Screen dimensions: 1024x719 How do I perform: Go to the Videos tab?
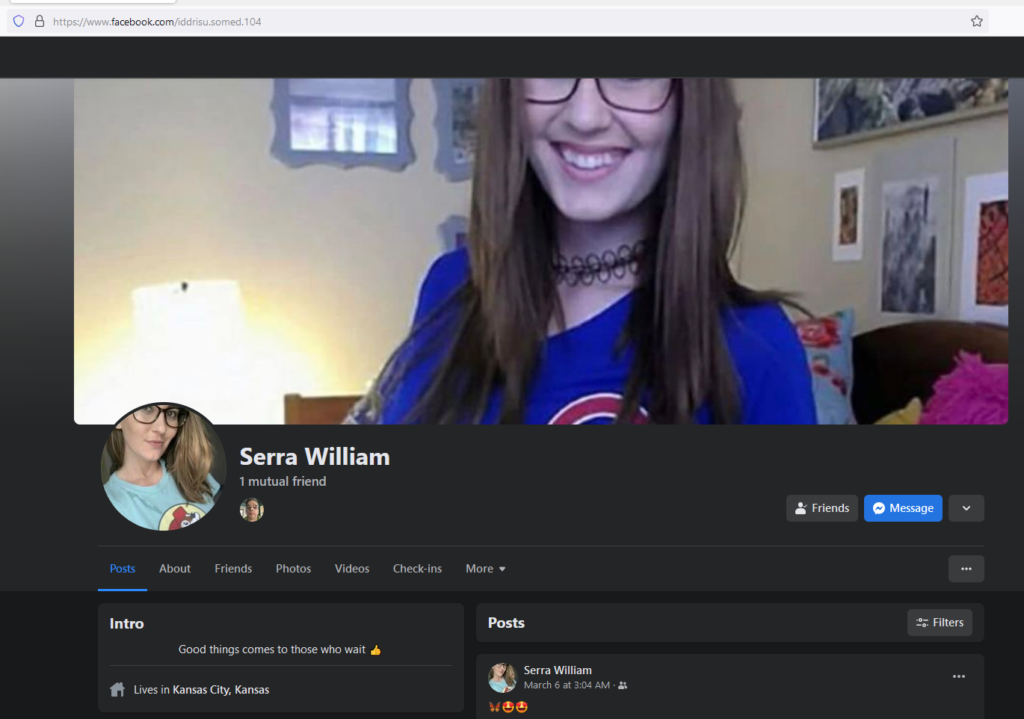pyautogui.click(x=352, y=569)
